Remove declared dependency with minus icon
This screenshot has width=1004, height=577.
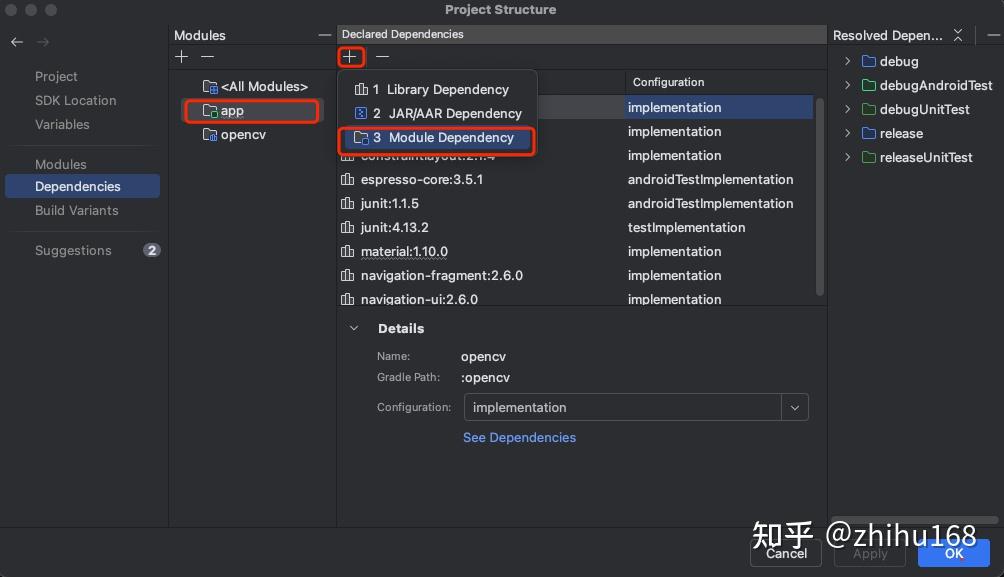382,57
